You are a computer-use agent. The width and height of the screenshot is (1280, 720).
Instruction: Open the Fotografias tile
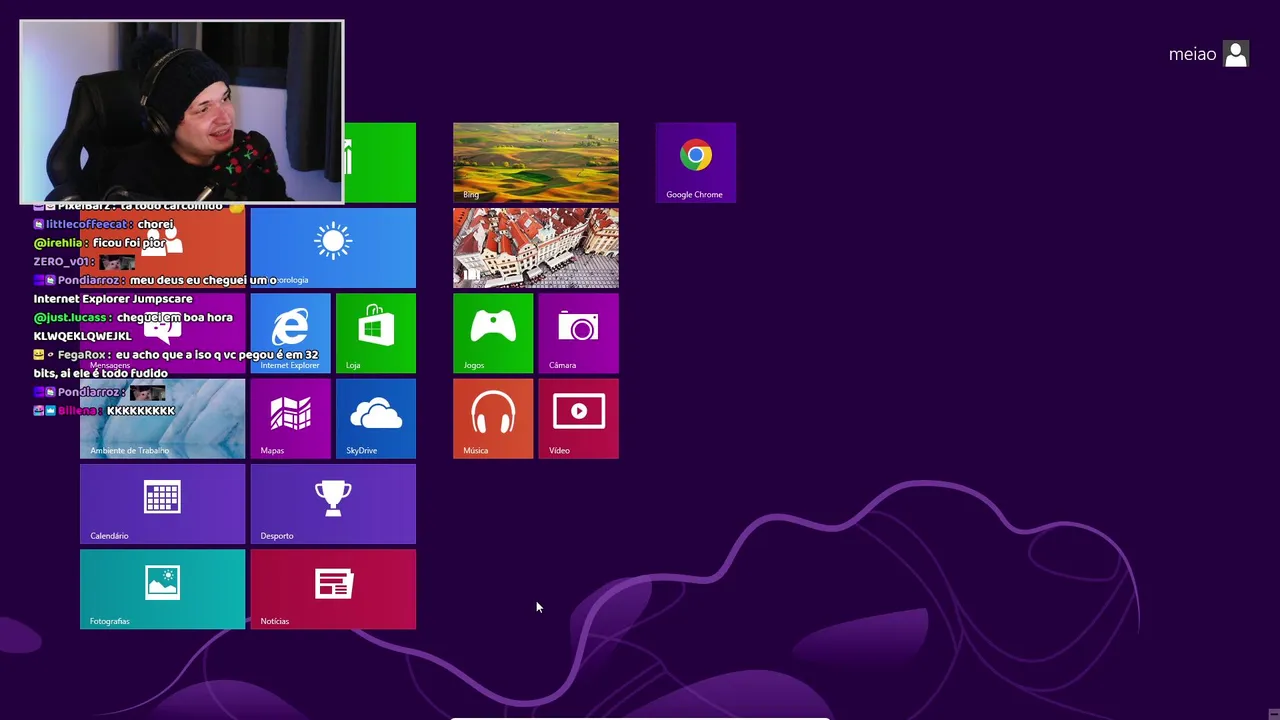click(x=162, y=589)
